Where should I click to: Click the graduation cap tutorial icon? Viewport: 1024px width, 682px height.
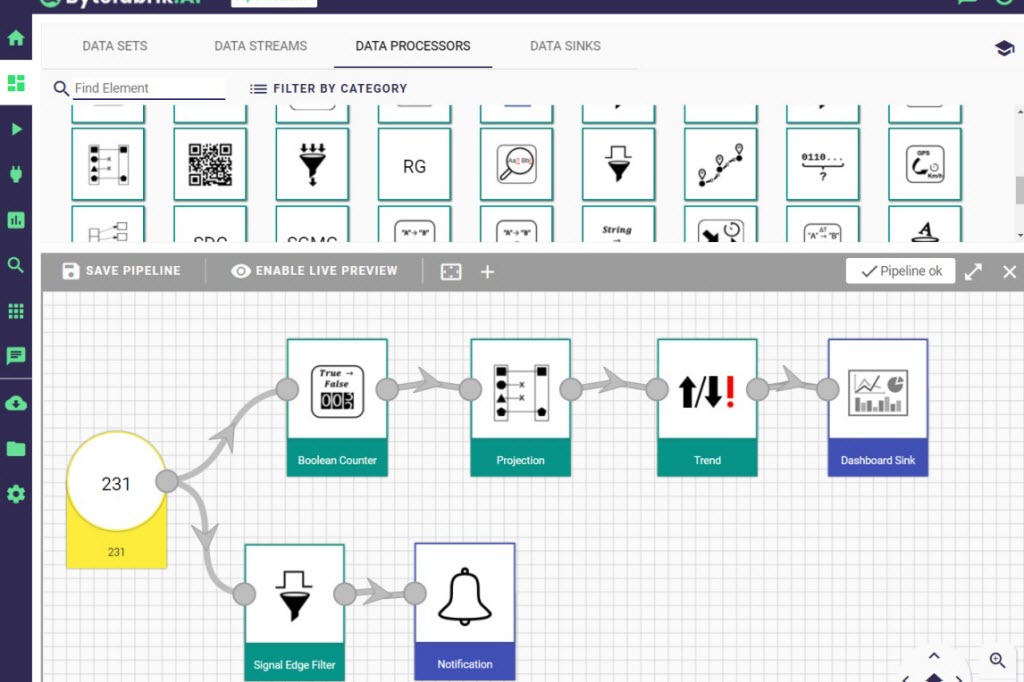point(1005,48)
